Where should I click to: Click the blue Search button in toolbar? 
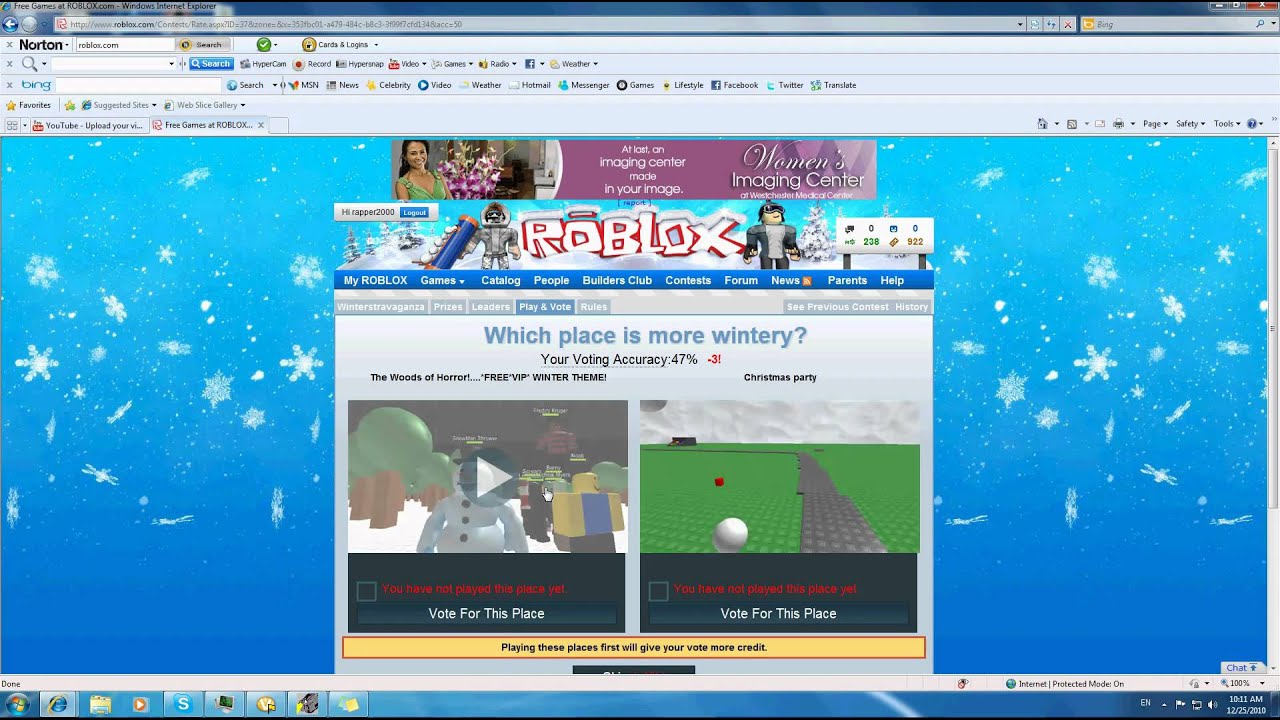(x=211, y=64)
